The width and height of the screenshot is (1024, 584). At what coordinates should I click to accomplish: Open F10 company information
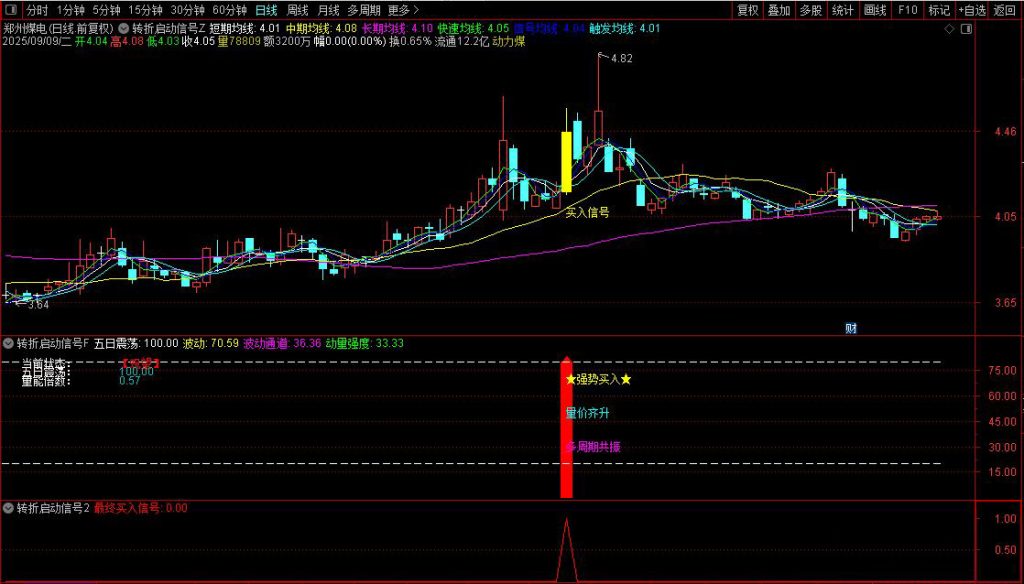(907, 10)
